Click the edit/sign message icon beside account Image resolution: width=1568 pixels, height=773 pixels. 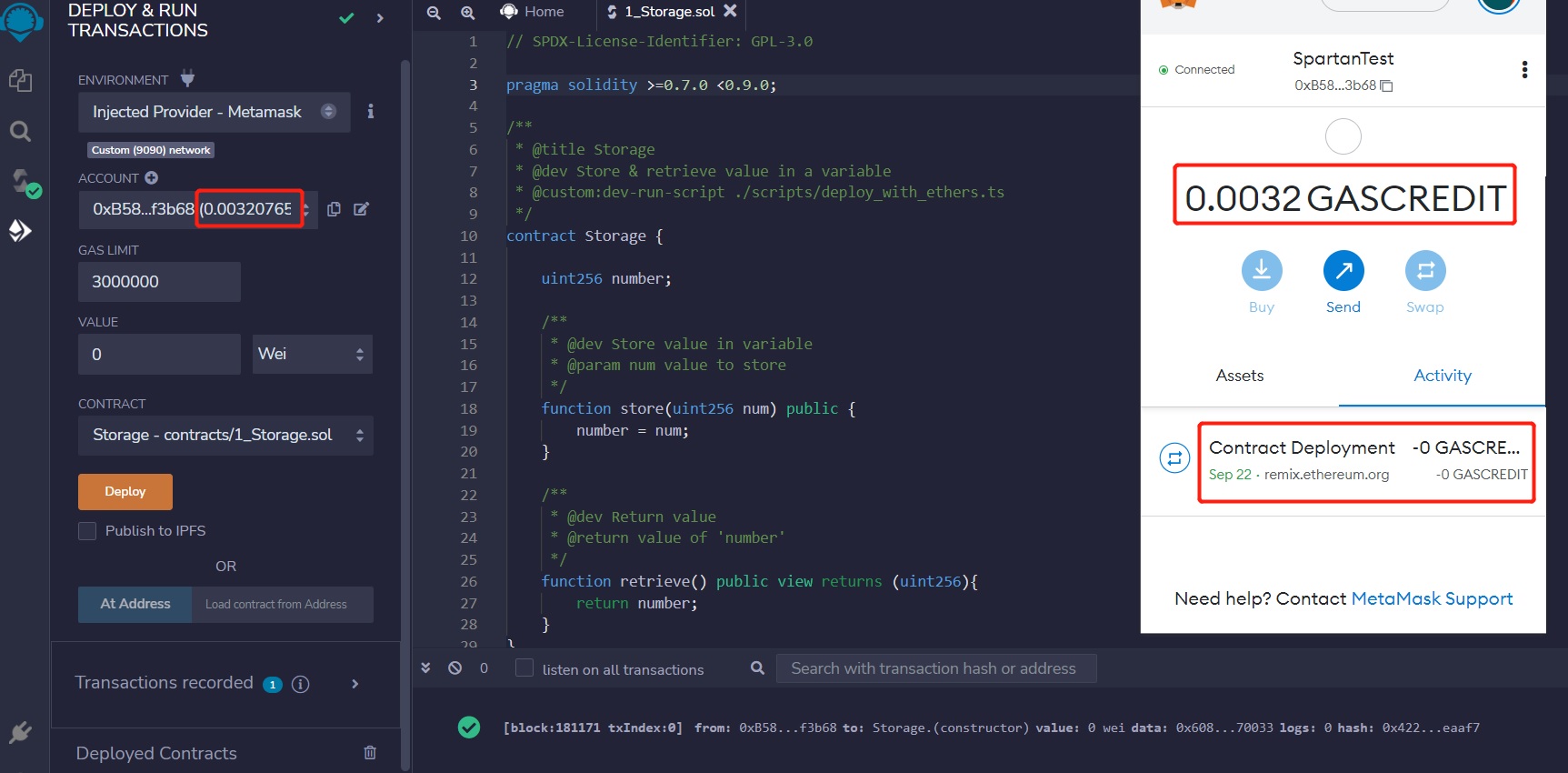pyautogui.click(x=361, y=209)
